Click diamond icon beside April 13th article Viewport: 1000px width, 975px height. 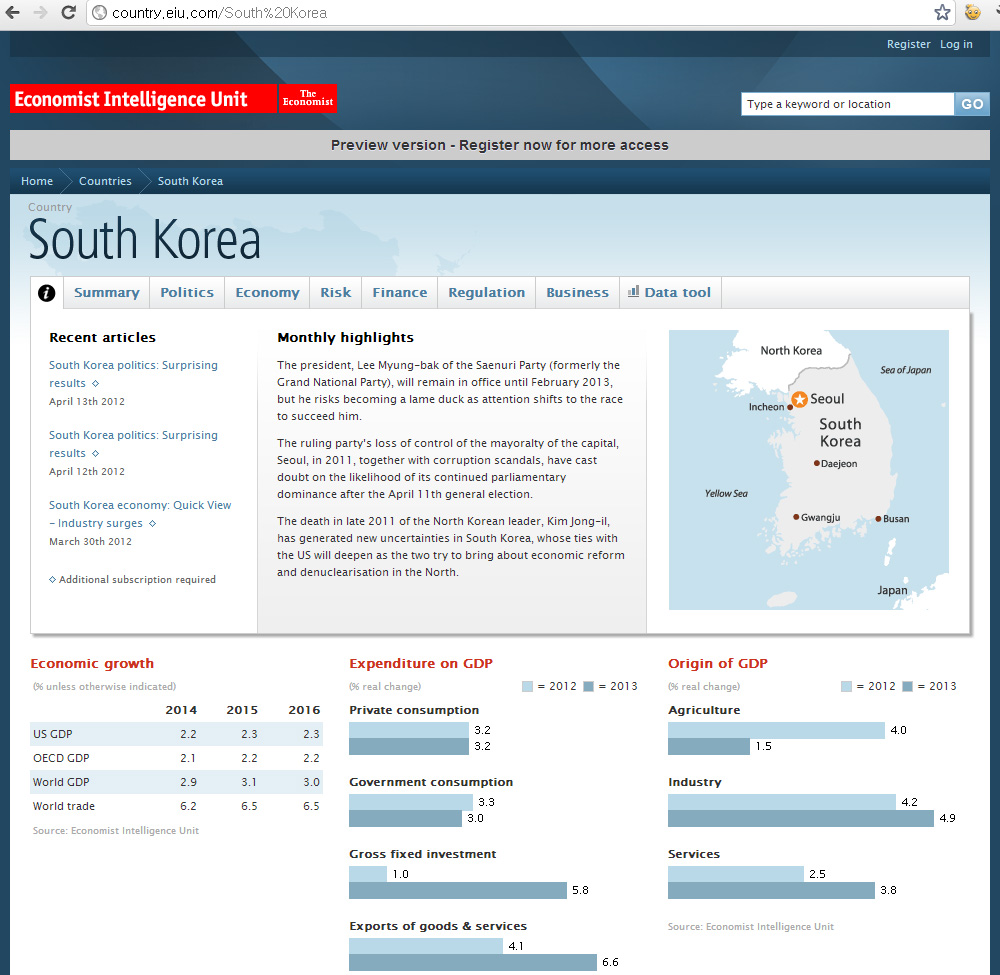(x=96, y=383)
